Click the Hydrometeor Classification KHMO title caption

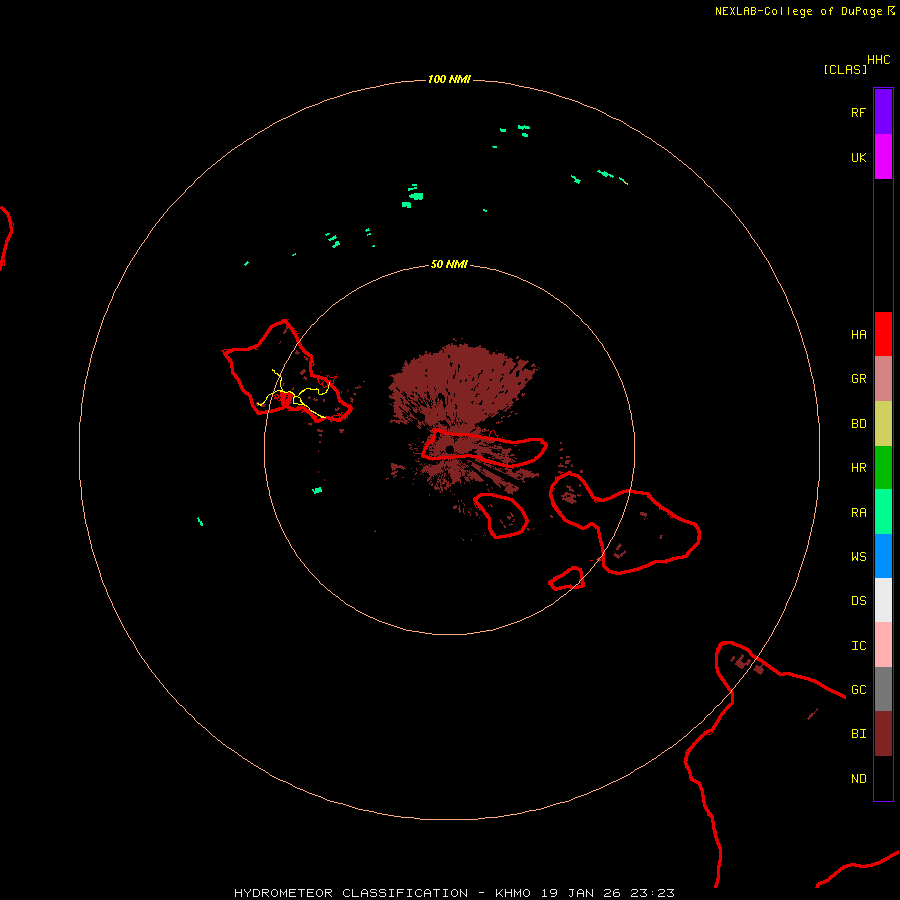click(454, 893)
